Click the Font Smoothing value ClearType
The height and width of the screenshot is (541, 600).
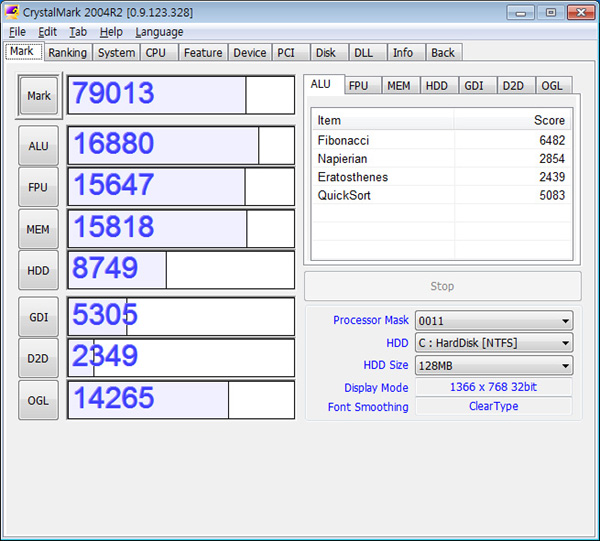coord(494,406)
